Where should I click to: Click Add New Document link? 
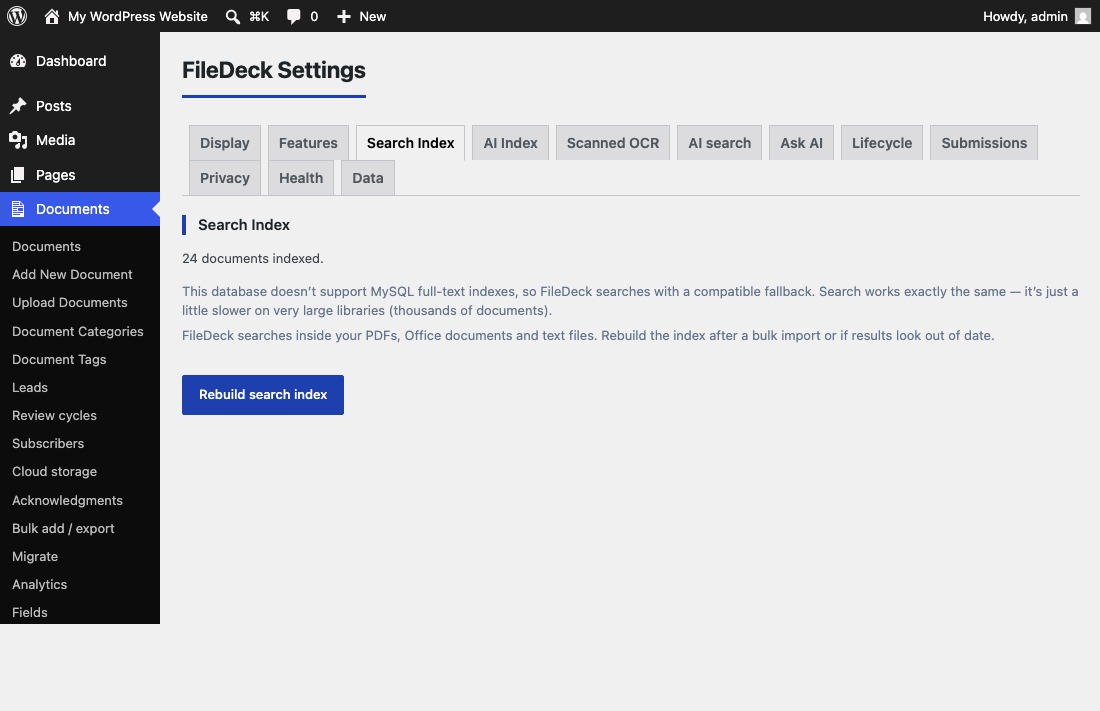[x=72, y=274]
